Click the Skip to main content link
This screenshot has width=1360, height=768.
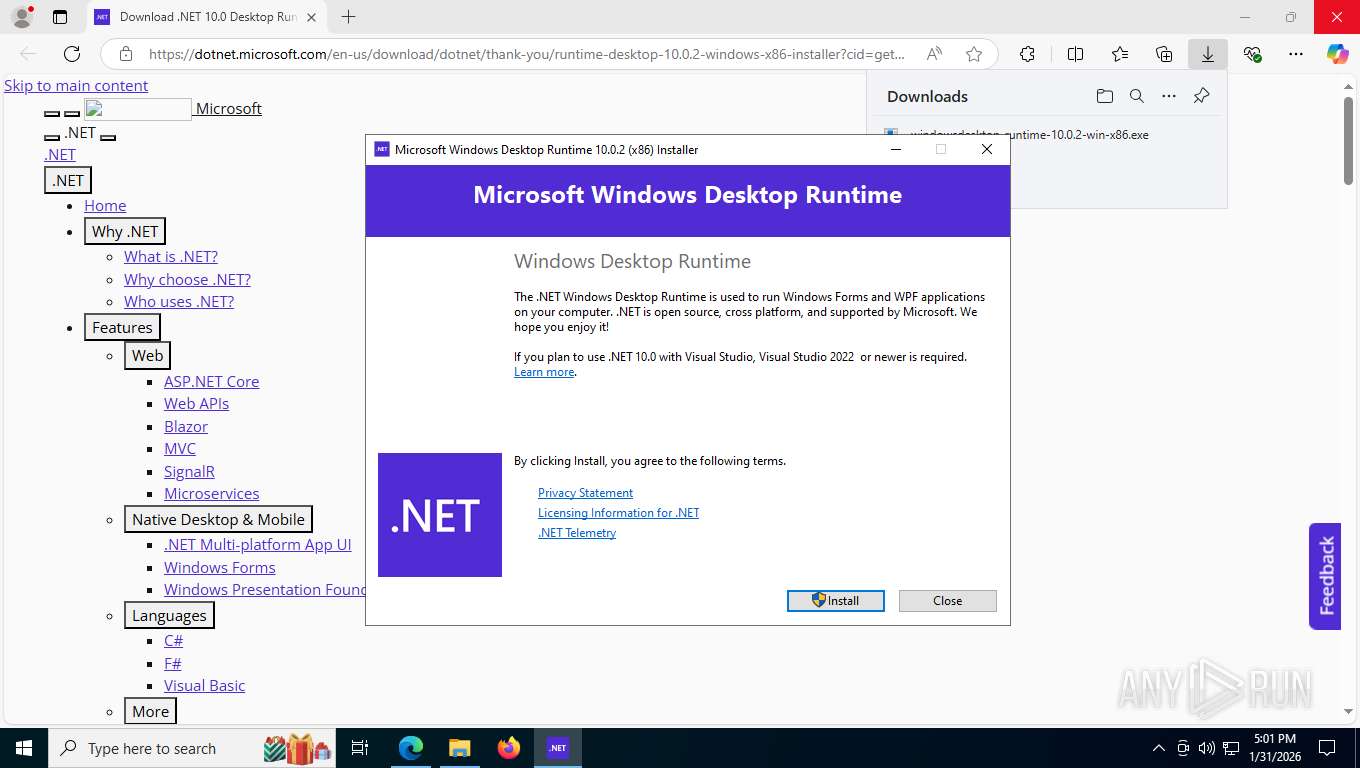coord(76,85)
